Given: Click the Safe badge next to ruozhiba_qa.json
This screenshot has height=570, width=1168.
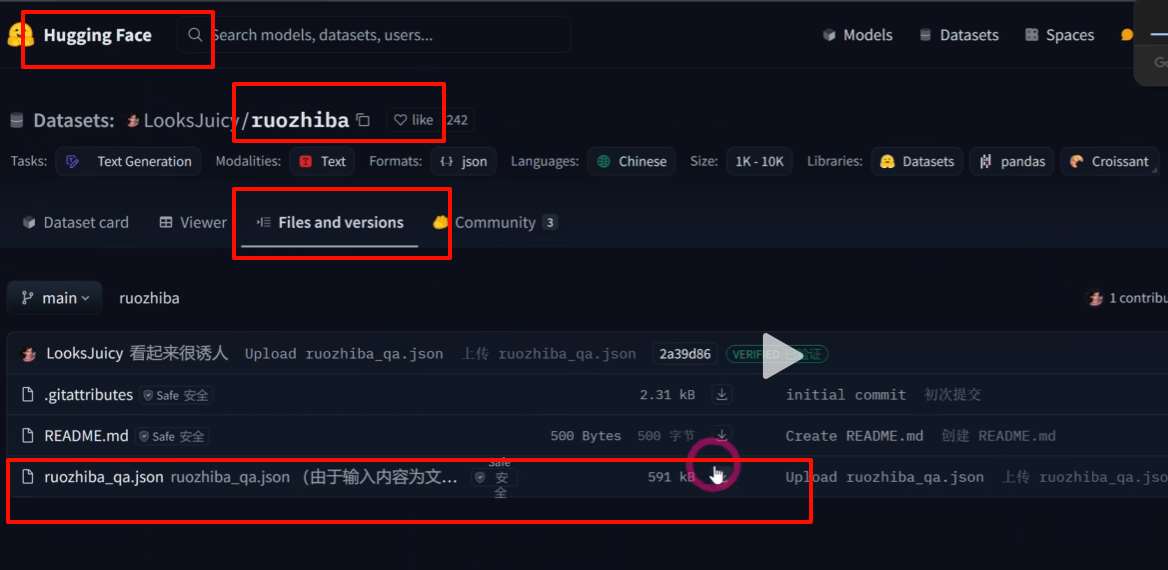Looking at the screenshot, I should click(x=494, y=477).
